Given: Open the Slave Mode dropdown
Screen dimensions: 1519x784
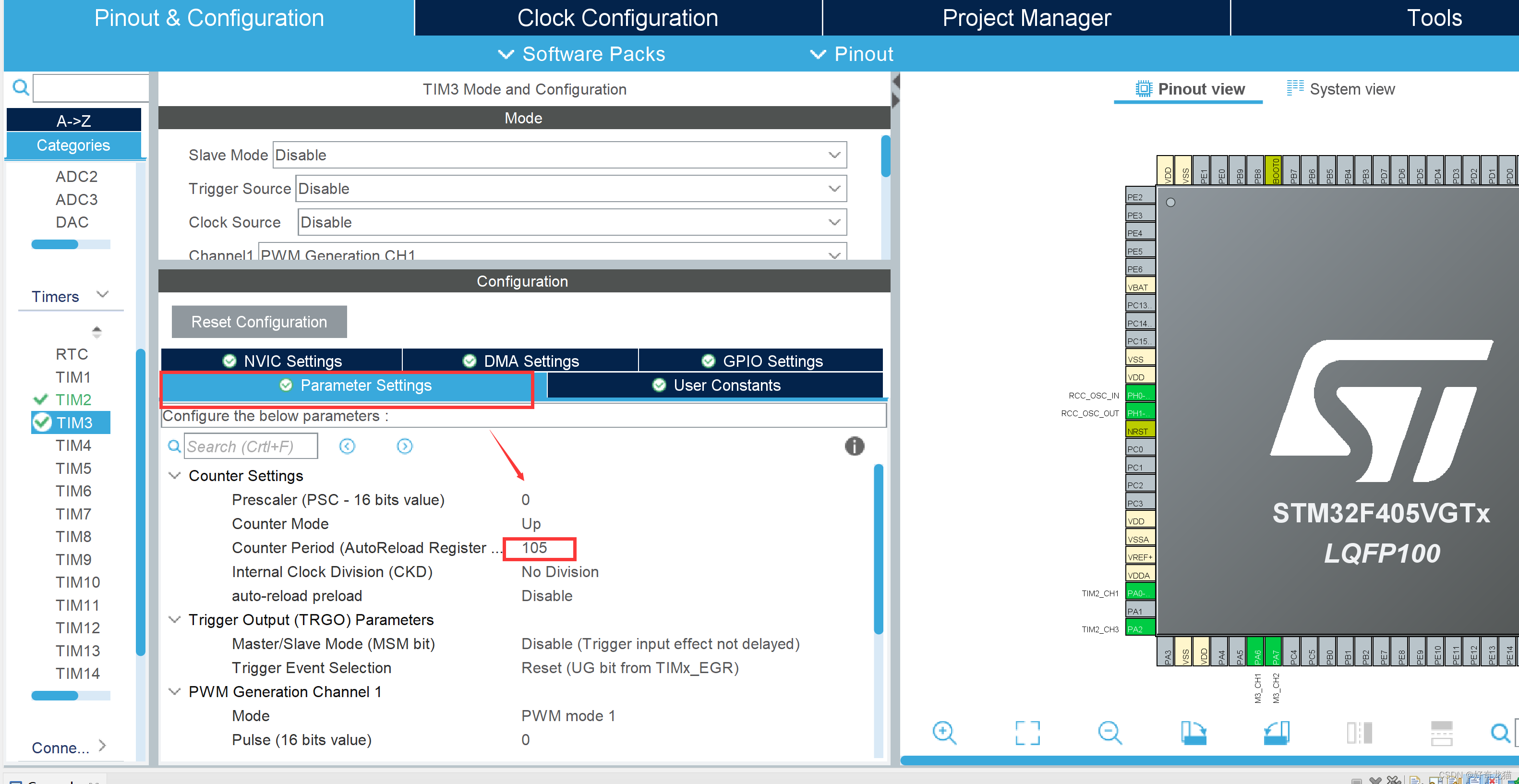Looking at the screenshot, I should point(834,155).
